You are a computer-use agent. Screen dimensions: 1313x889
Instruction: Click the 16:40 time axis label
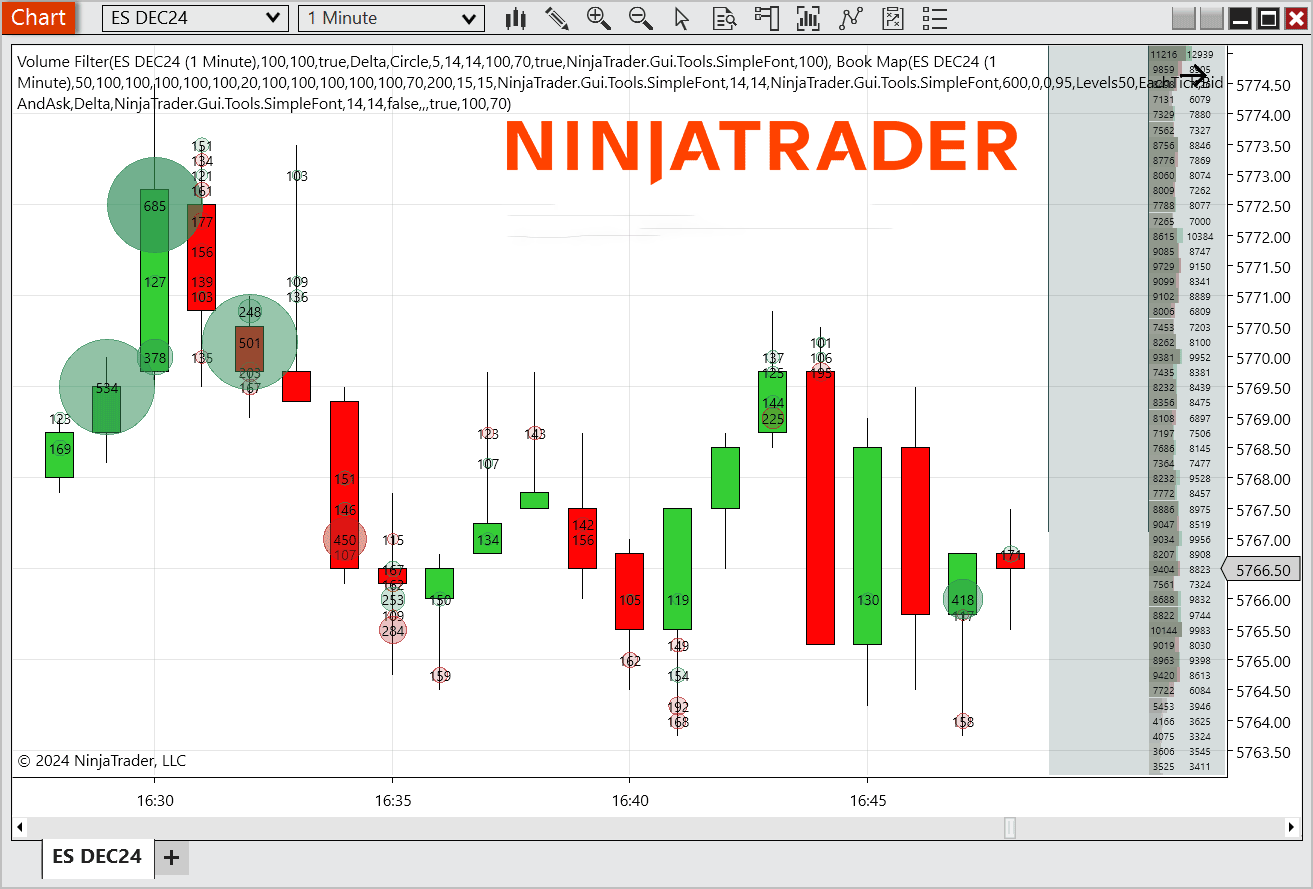click(x=630, y=800)
